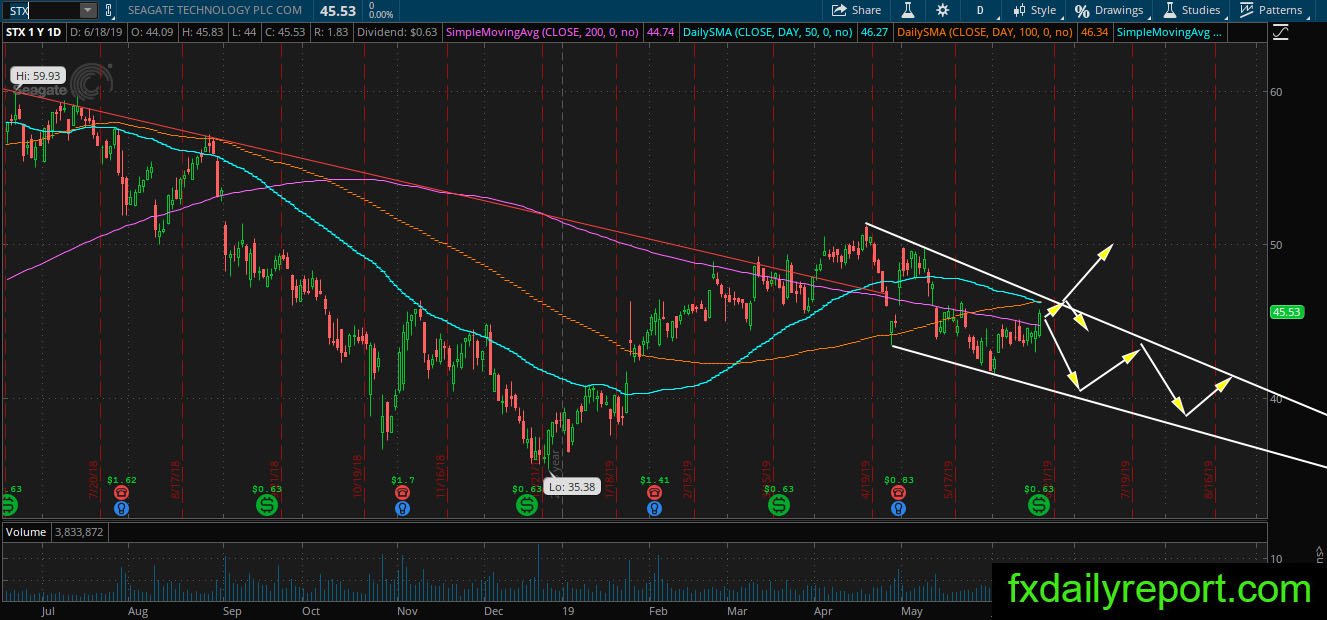Click the 3,833,872 volume value
Screen dimensions: 1327x620
click(x=81, y=532)
